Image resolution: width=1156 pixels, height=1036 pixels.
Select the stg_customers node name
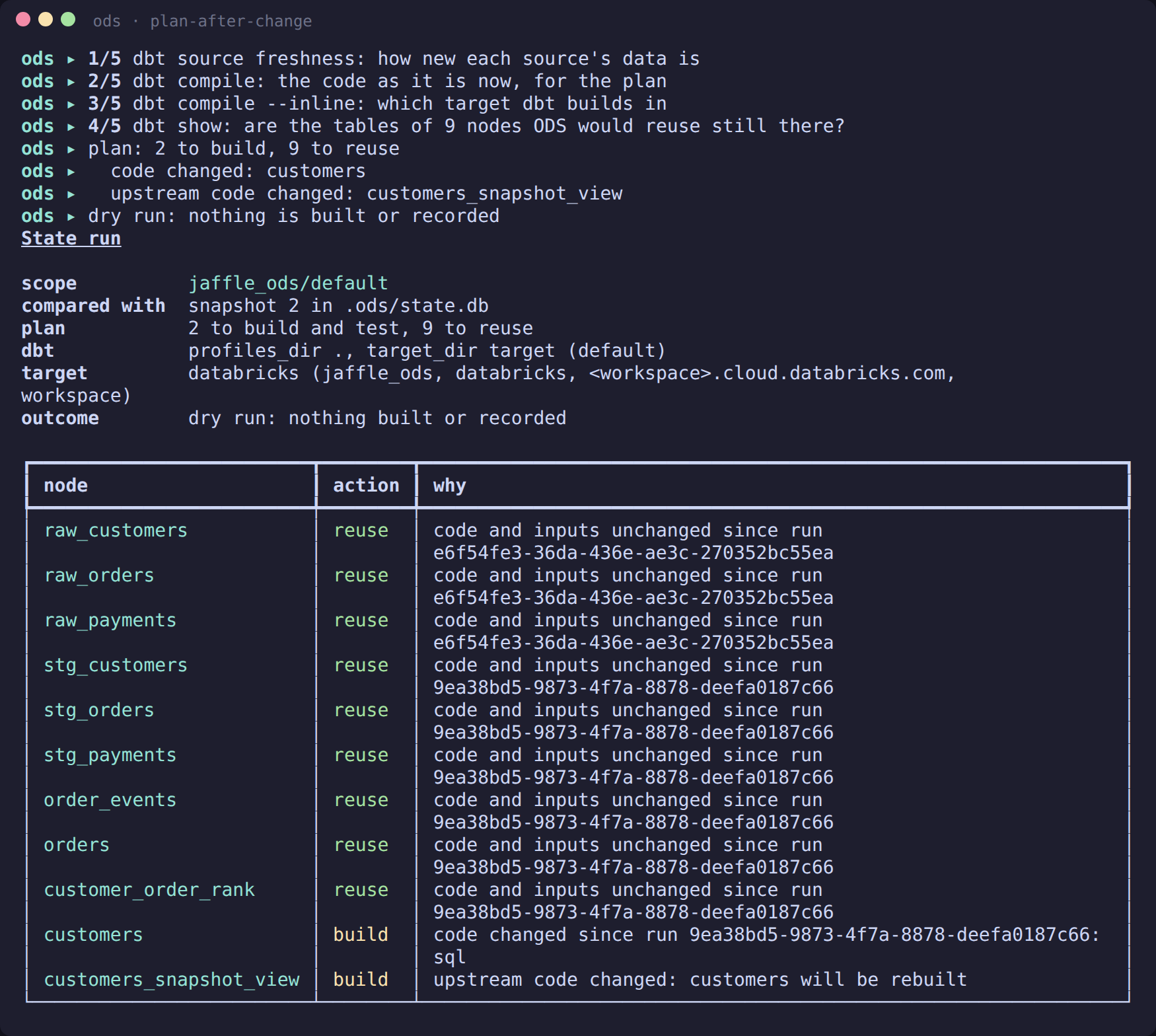click(x=116, y=665)
